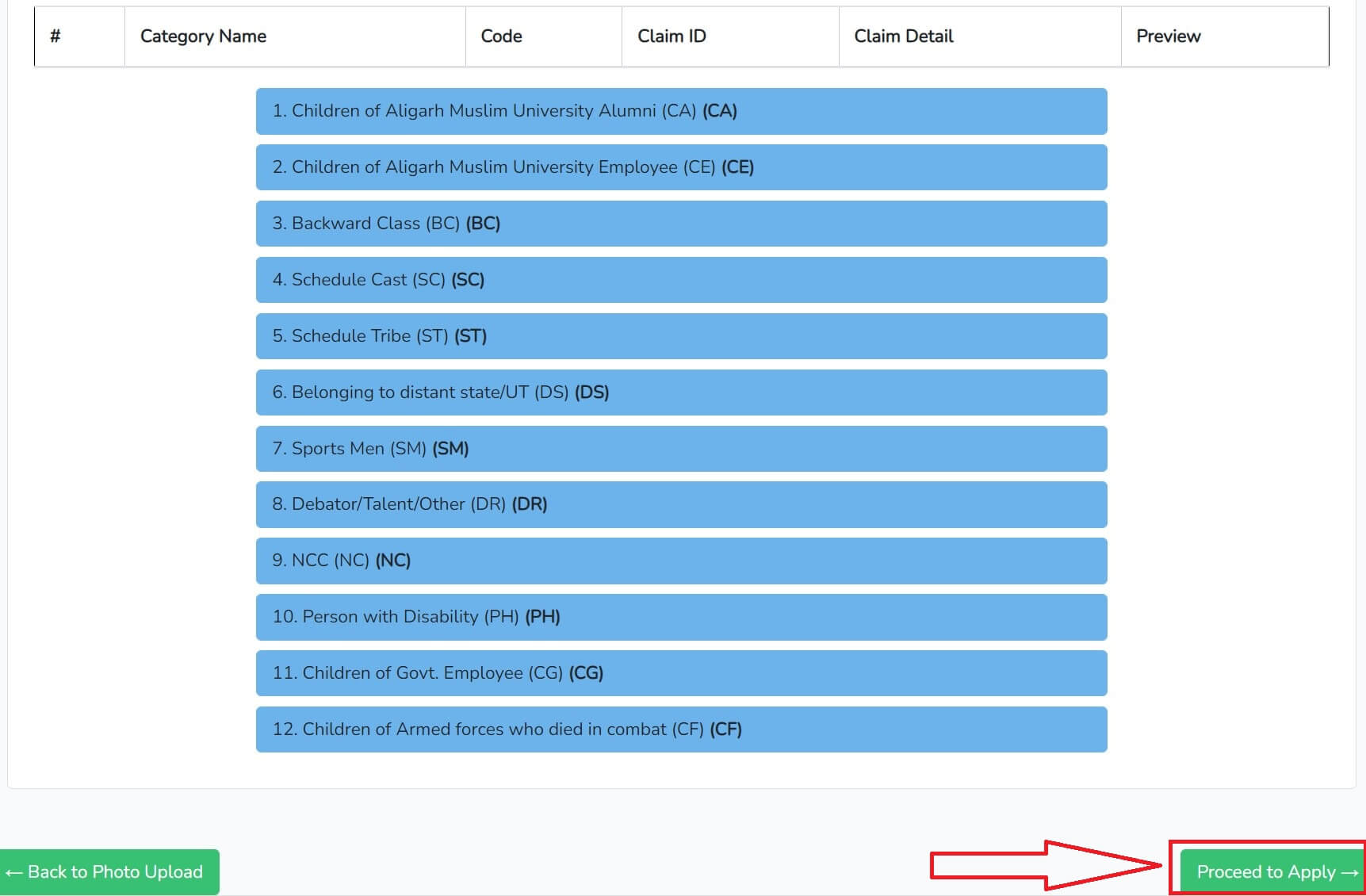This screenshot has height=896, width=1366.
Task: Click the Claim ID column header
Action: [x=730, y=36]
